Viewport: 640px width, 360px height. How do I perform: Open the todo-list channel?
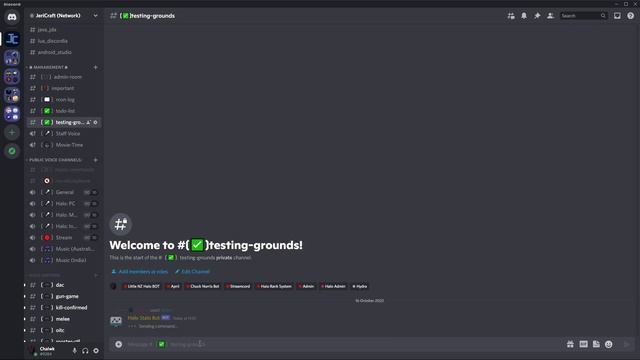coord(64,111)
